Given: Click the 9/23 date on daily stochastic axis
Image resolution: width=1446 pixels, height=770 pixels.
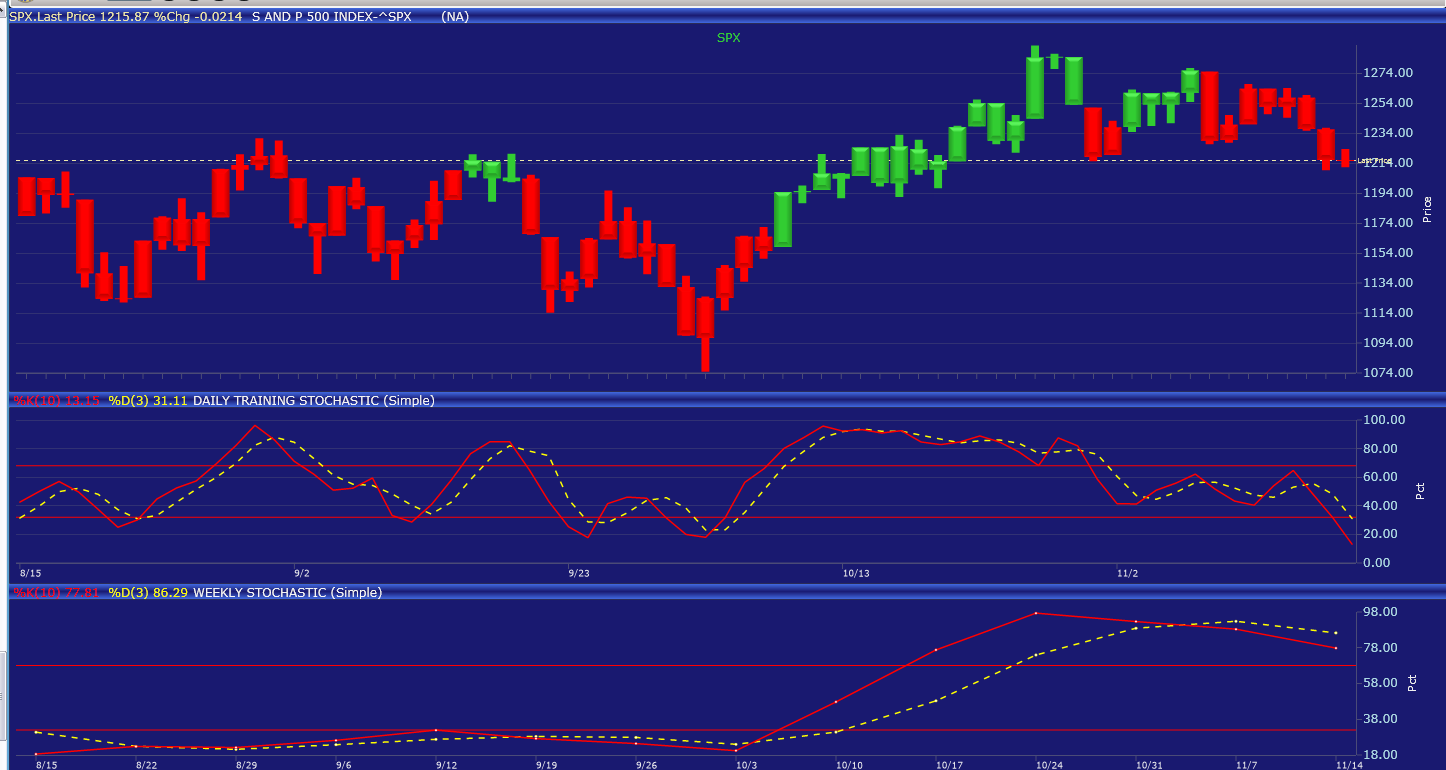Looking at the screenshot, I should (x=578, y=574).
